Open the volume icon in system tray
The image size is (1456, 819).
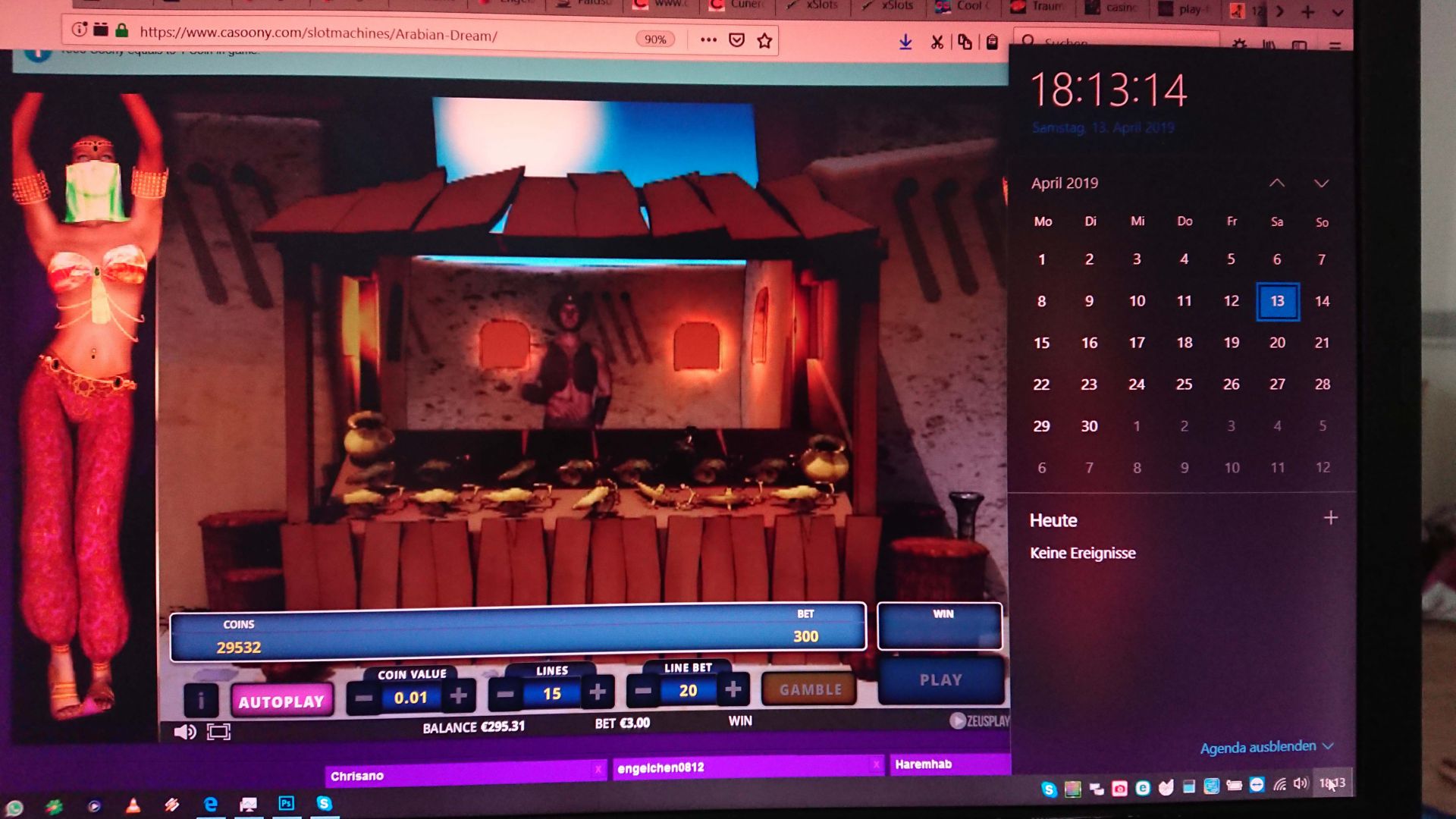click(x=1301, y=783)
